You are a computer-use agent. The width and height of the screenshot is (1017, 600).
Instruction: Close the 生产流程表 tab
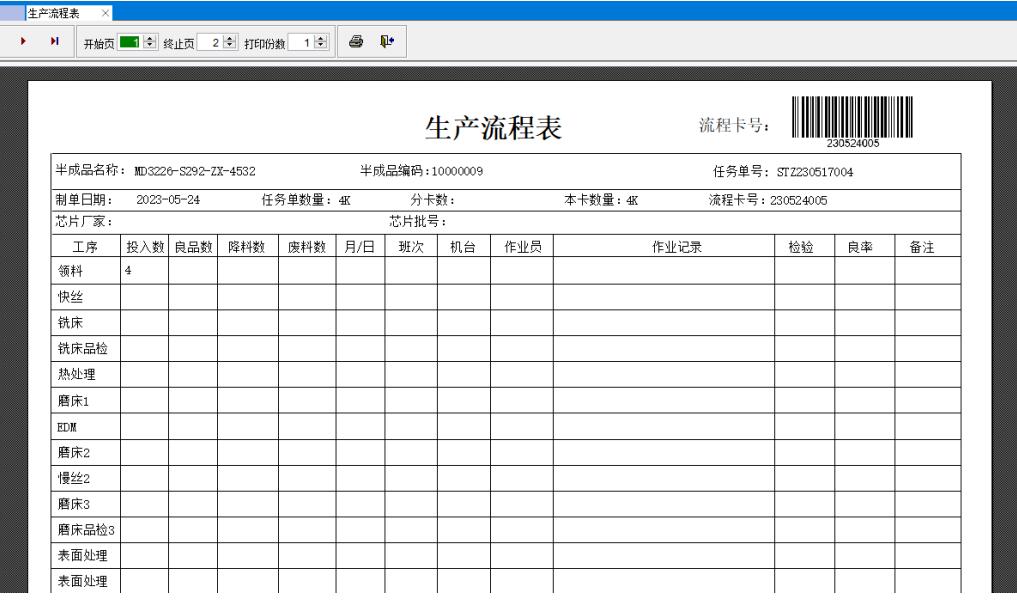click(x=106, y=13)
